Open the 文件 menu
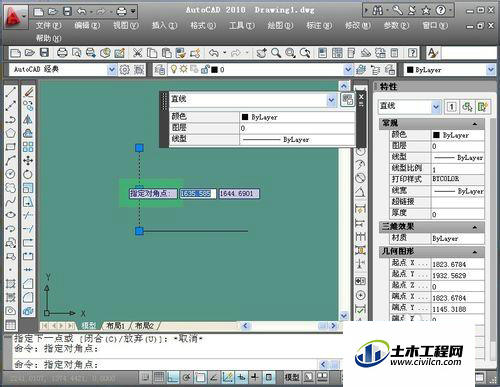 pyautogui.click(x=49, y=25)
